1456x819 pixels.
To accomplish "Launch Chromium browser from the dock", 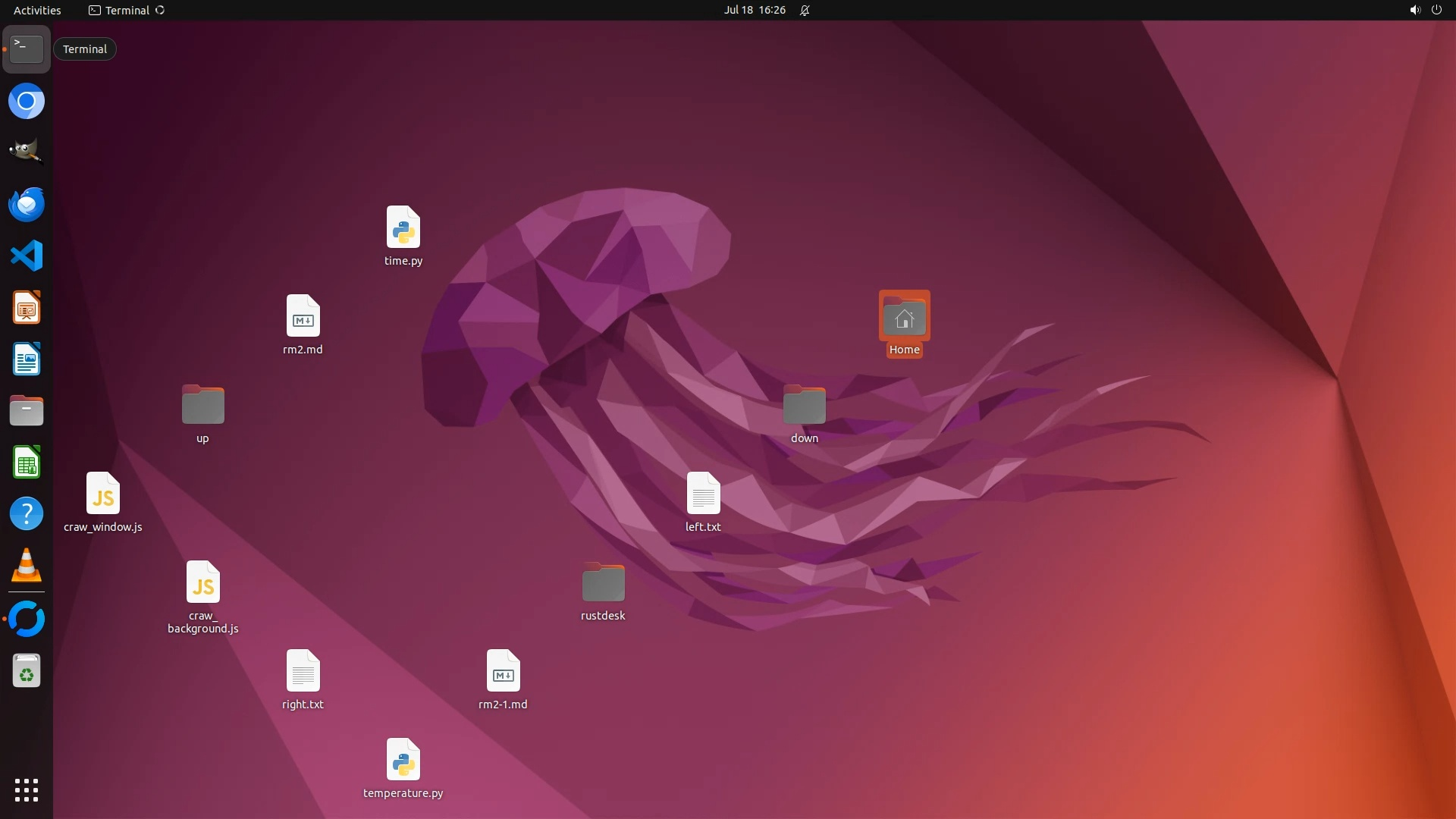I will (x=27, y=102).
